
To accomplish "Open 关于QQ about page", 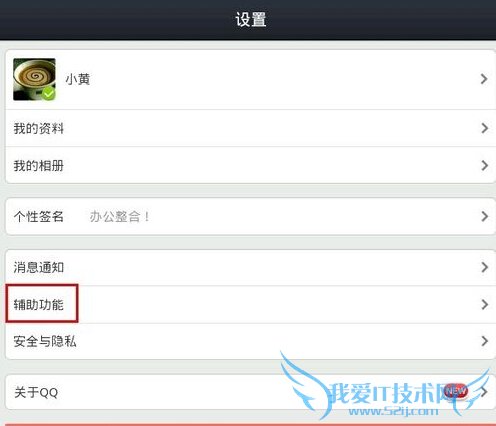I will [x=250, y=392].
